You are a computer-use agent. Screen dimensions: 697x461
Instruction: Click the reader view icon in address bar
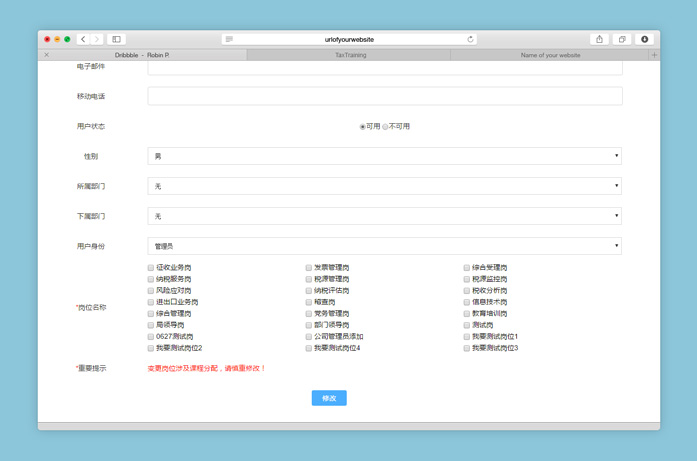(x=230, y=39)
